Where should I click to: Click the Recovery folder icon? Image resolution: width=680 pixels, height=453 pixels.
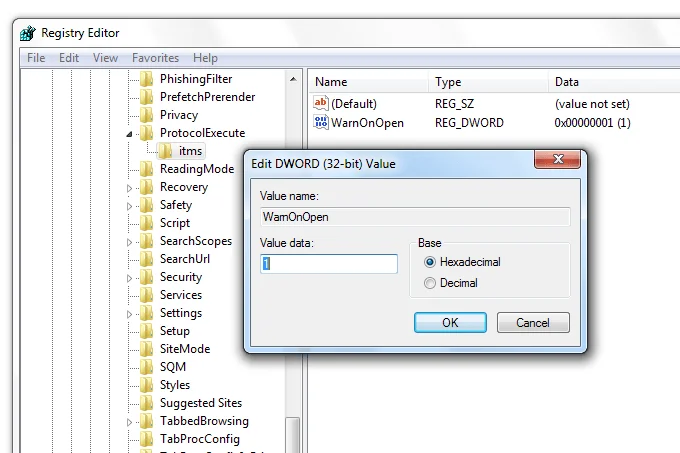(147, 187)
